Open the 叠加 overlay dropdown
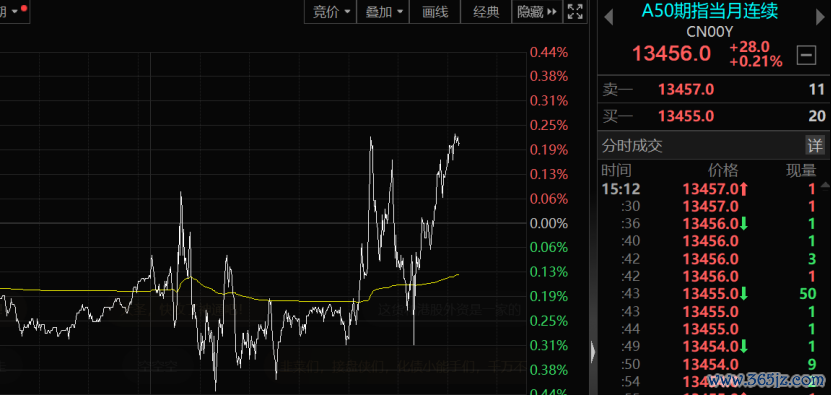Screen dimensions: 831x395 tap(383, 12)
